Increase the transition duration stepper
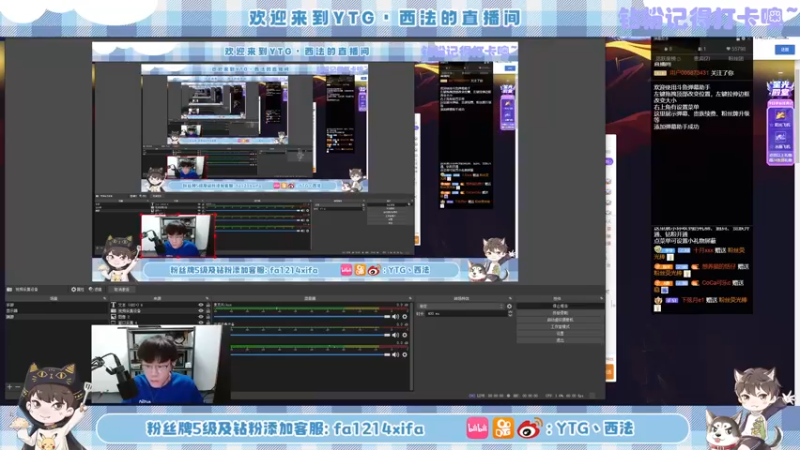Viewport: 800px width, 450px height. coord(510,312)
